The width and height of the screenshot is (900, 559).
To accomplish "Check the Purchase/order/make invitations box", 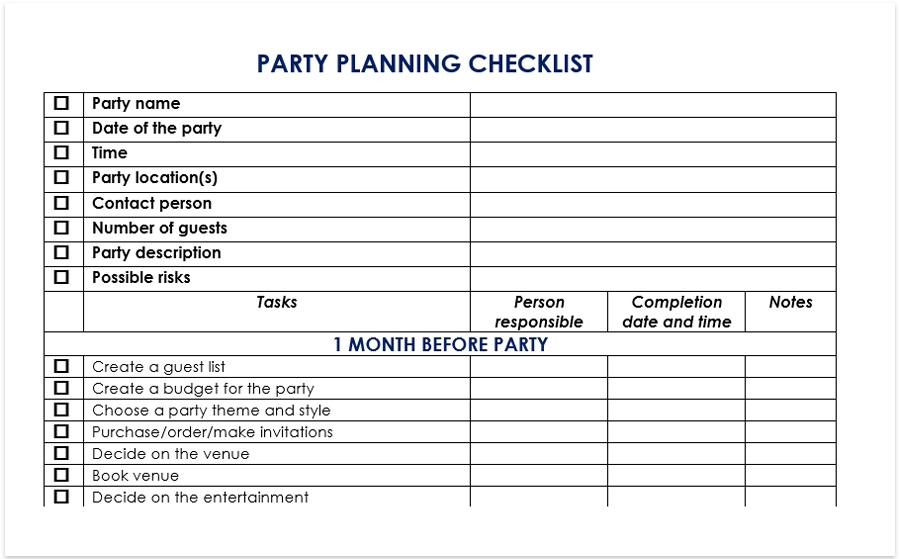I will (62, 432).
